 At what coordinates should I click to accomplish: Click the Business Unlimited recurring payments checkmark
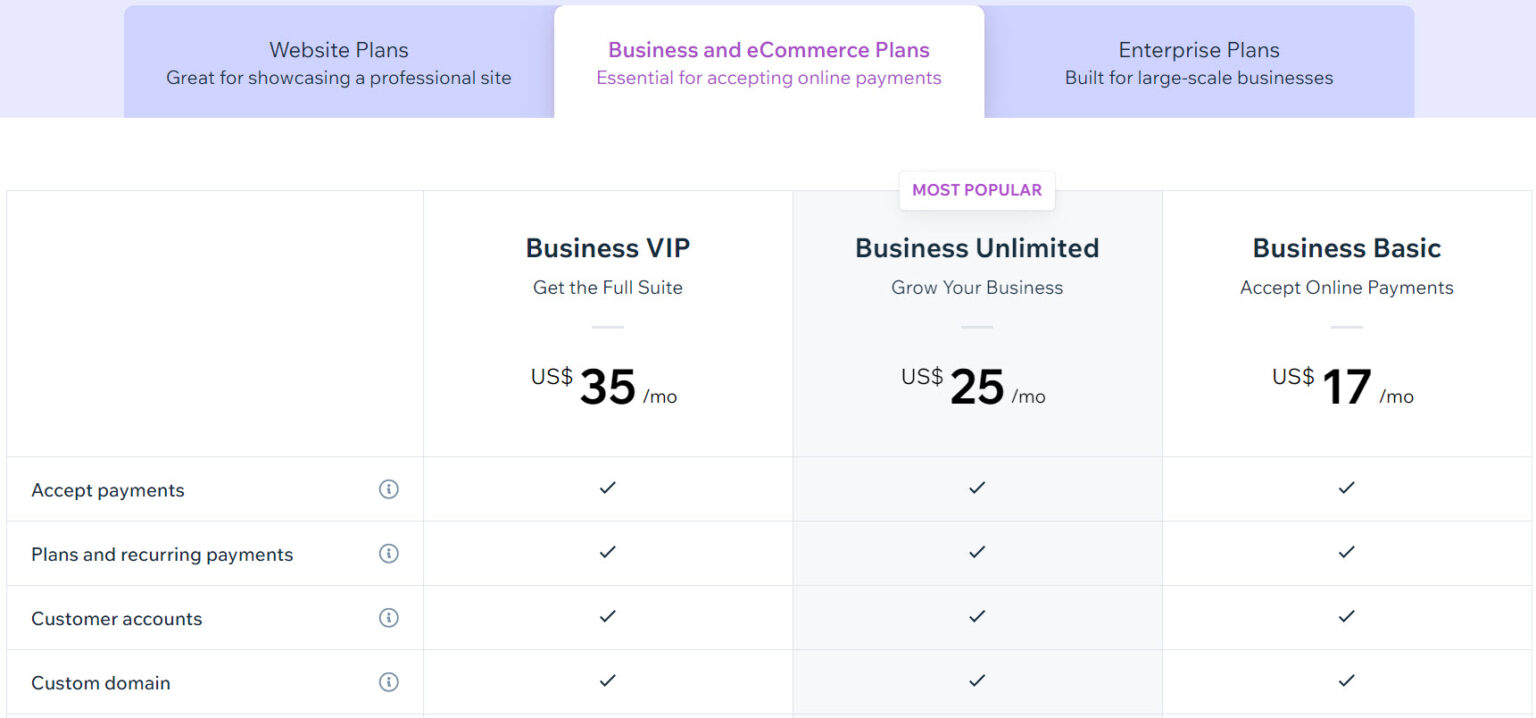click(x=976, y=553)
